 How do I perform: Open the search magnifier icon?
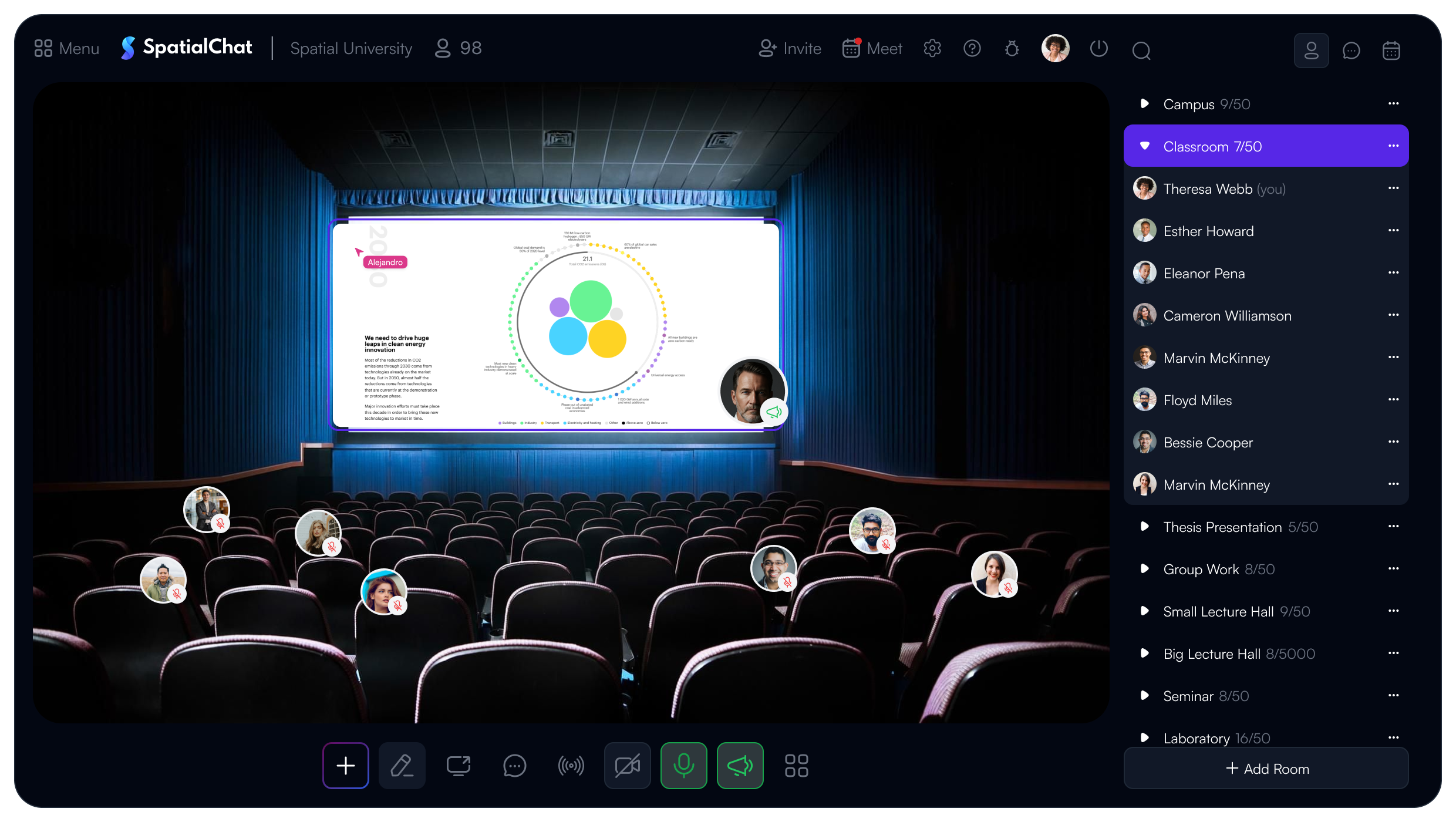coord(1141,50)
